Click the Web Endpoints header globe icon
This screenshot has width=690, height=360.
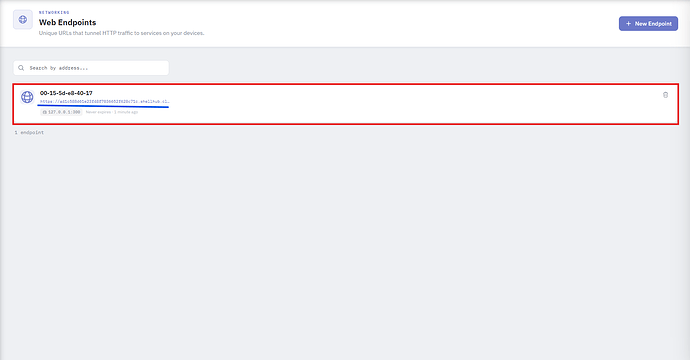coord(23,20)
